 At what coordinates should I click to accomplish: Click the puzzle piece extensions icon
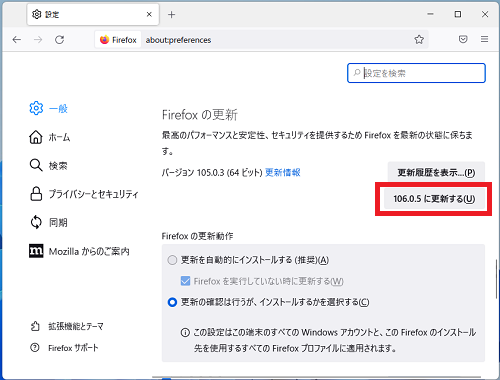pos(35,326)
